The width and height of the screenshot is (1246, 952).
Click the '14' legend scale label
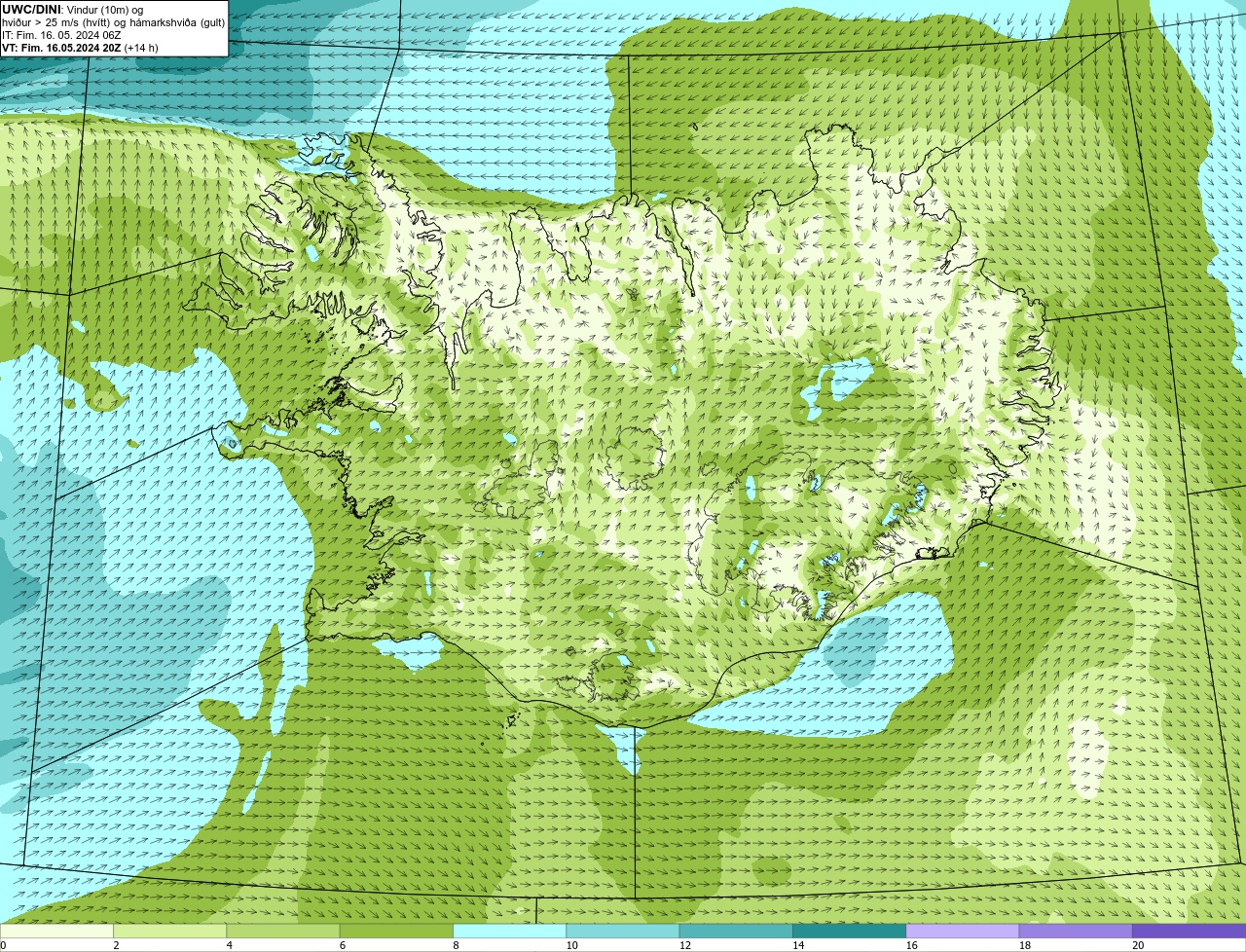[798, 945]
